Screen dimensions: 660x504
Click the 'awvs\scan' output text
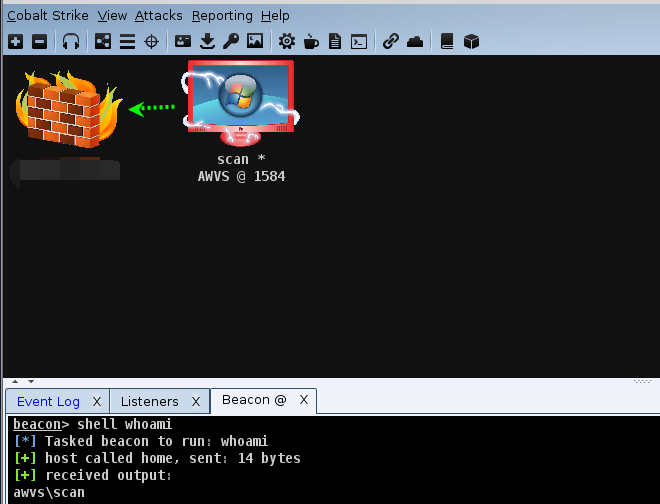49,492
